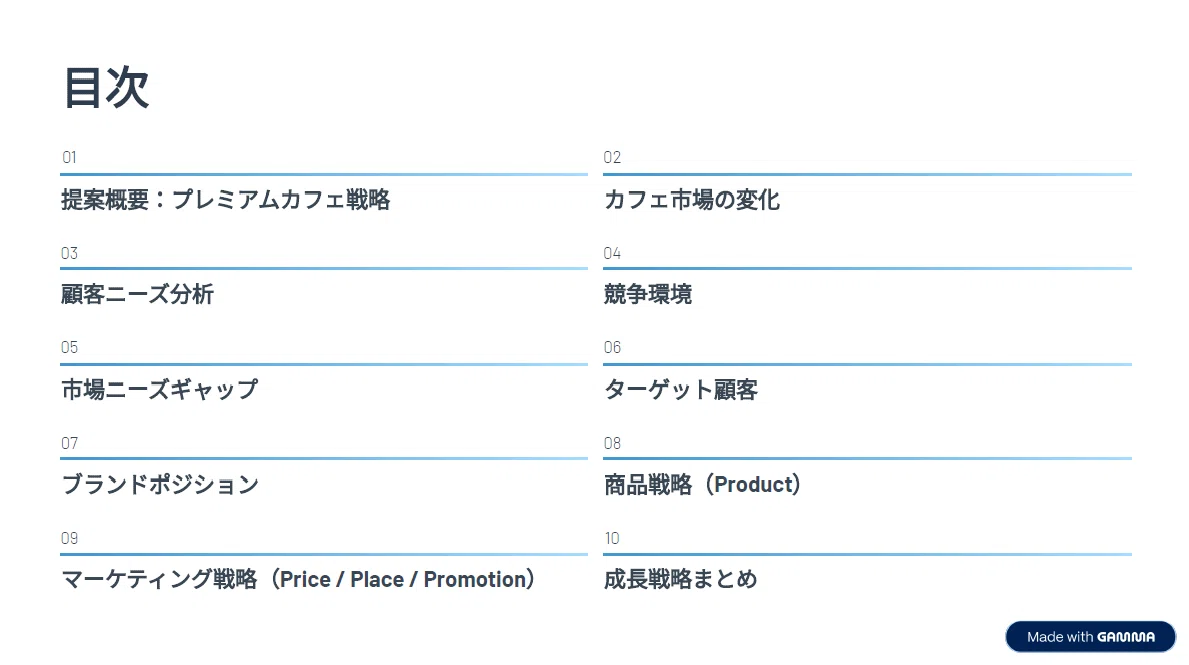1189x665 pixels.
Task: Open item マーケティング戦略（Price / Place / Promotion）
Action: point(298,579)
